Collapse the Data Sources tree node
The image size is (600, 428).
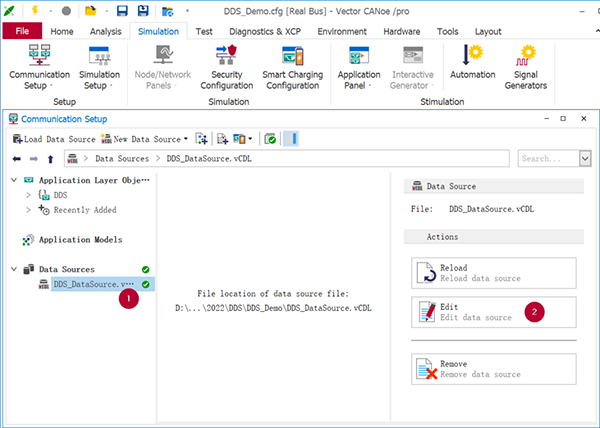pyautogui.click(x=14, y=269)
